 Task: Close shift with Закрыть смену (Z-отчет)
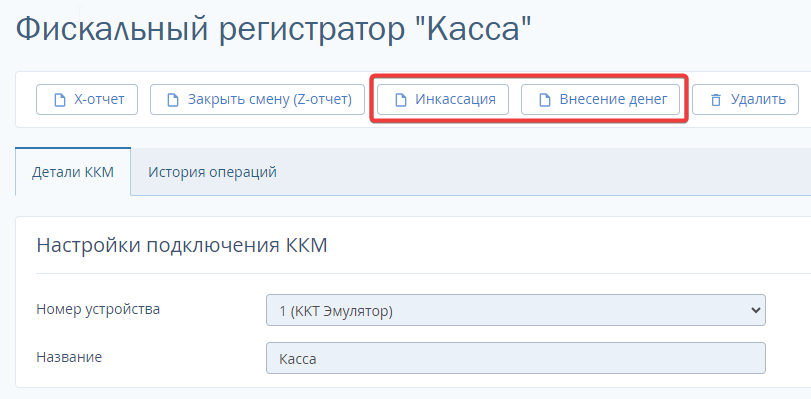pyautogui.click(x=258, y=99)
